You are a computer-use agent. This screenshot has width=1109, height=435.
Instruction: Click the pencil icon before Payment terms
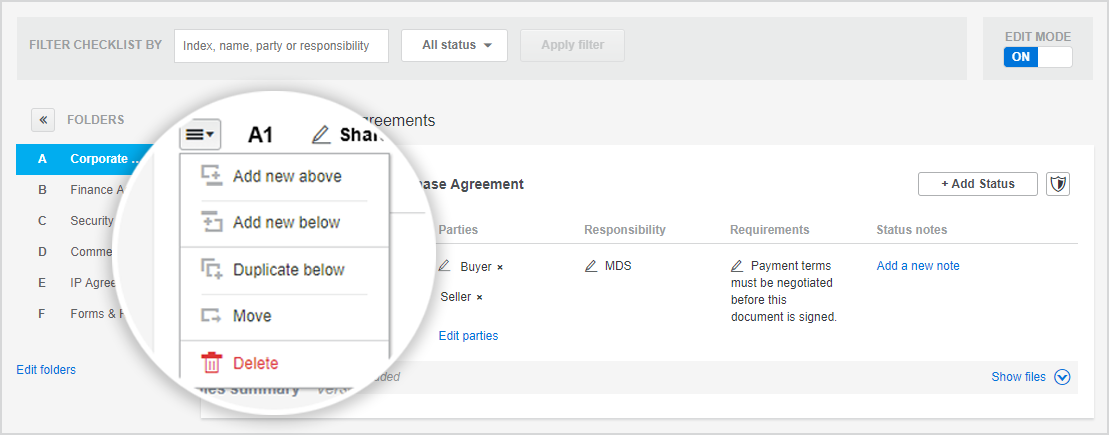(x=737, y=266)
